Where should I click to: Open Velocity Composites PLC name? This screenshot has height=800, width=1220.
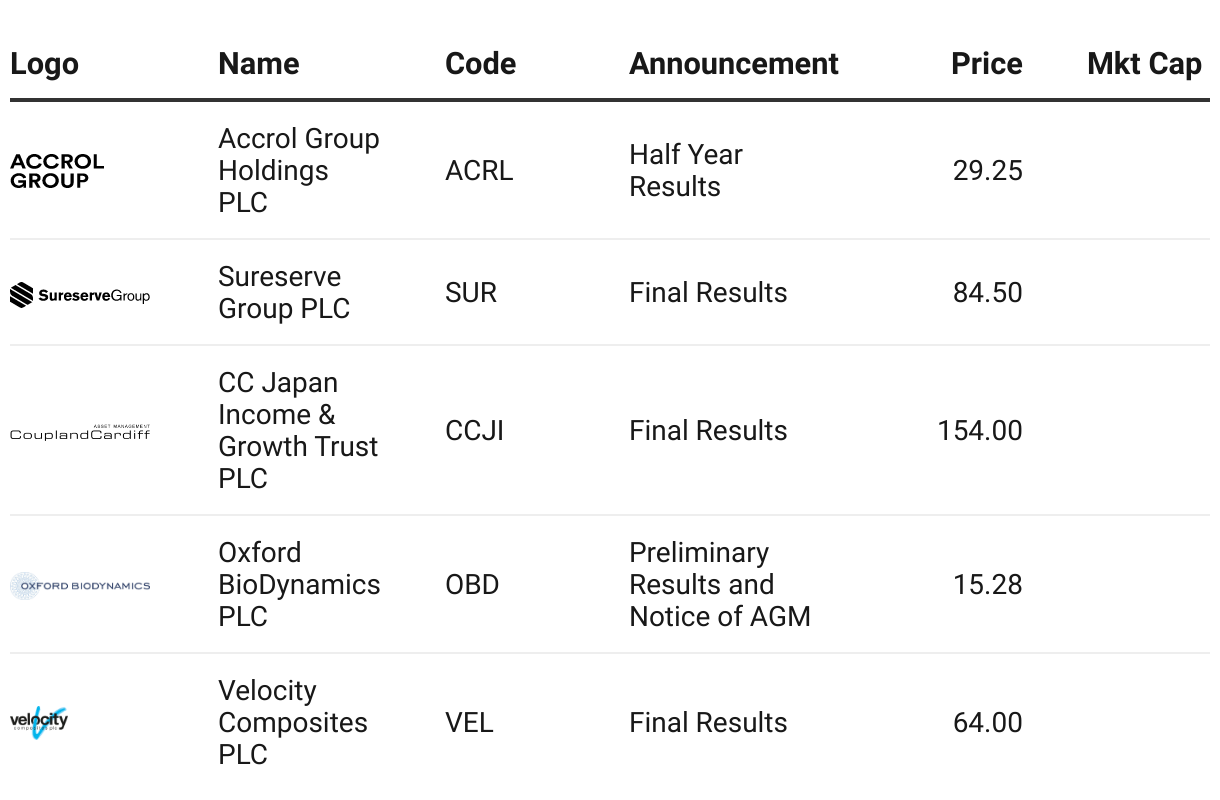tap(292, 722)
